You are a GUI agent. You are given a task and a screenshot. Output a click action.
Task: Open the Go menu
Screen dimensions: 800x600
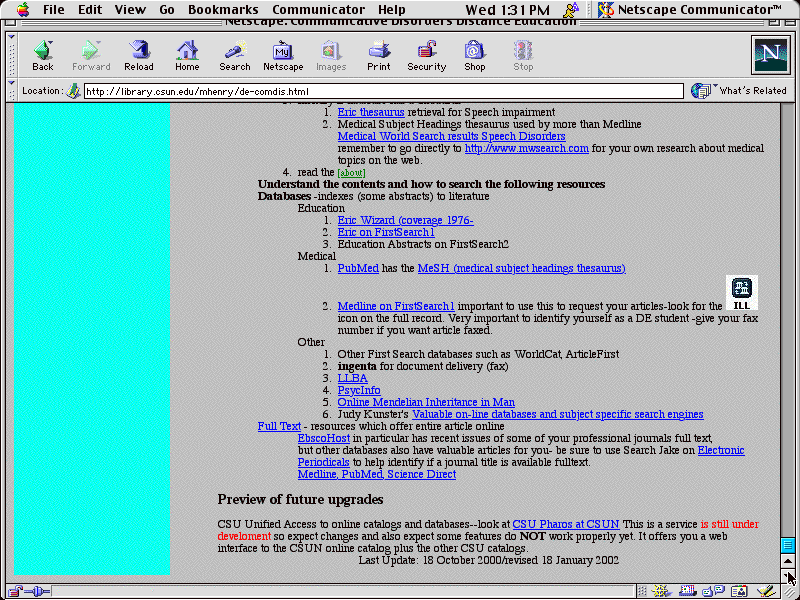(166, 9)
